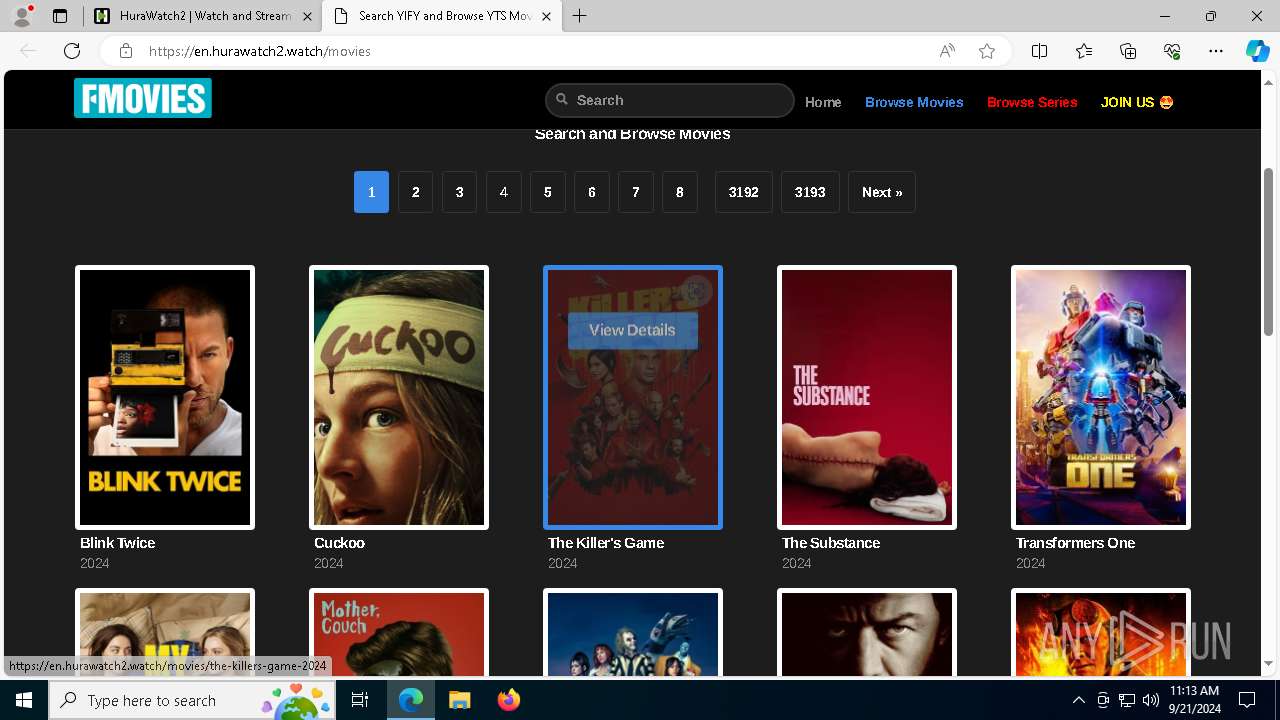The width and height of the screenshot is (1280, 720).
Task: Close the HuraWatch2 tab
Action: [x=307, y=16]
